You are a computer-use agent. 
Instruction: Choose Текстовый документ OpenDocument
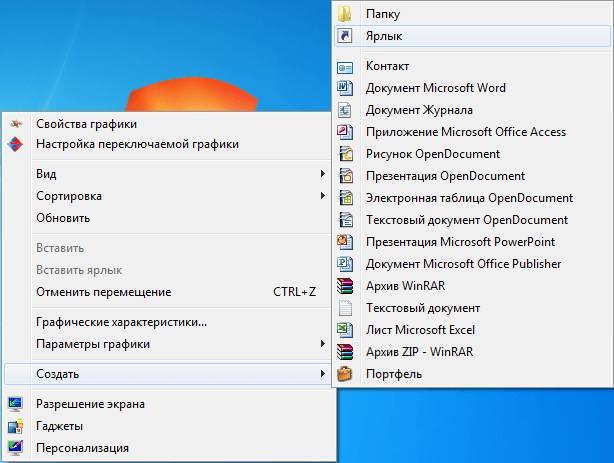473,220
